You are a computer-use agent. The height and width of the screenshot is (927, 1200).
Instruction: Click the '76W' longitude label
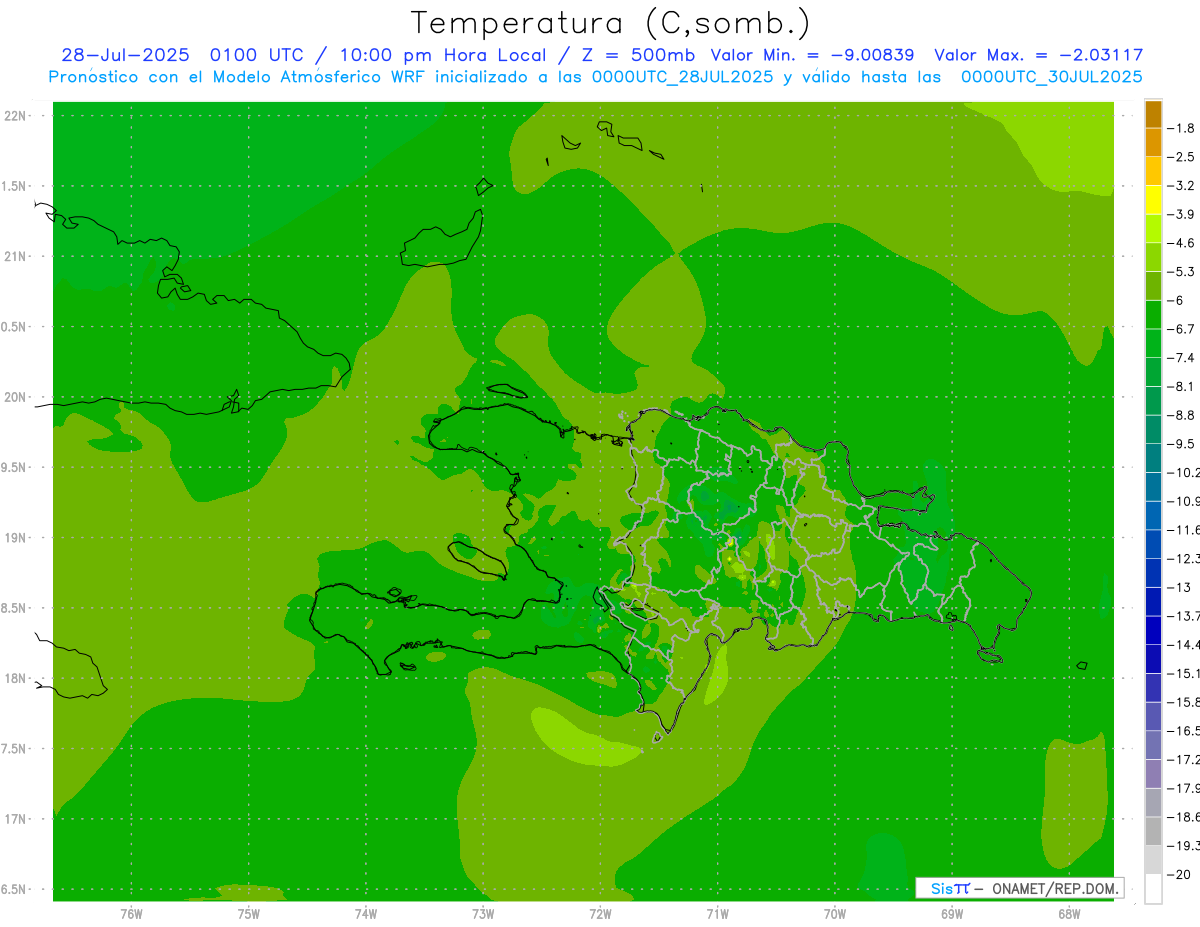131,914
